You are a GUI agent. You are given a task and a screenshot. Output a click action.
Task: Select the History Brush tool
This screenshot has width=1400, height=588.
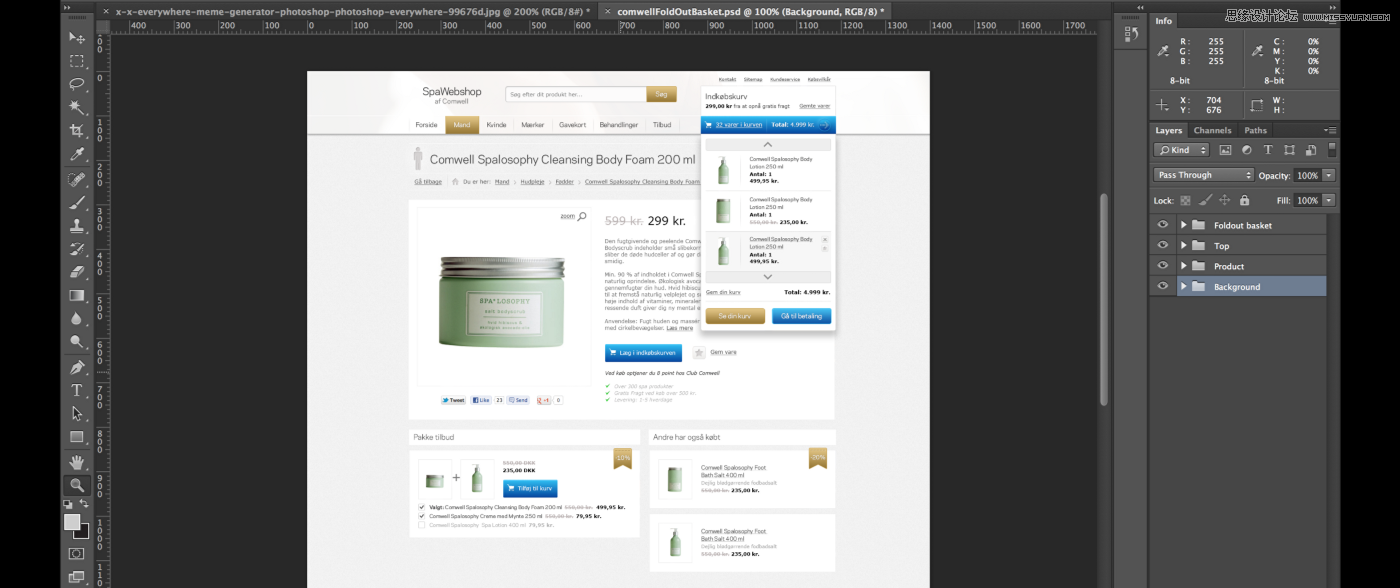point(77,249)
